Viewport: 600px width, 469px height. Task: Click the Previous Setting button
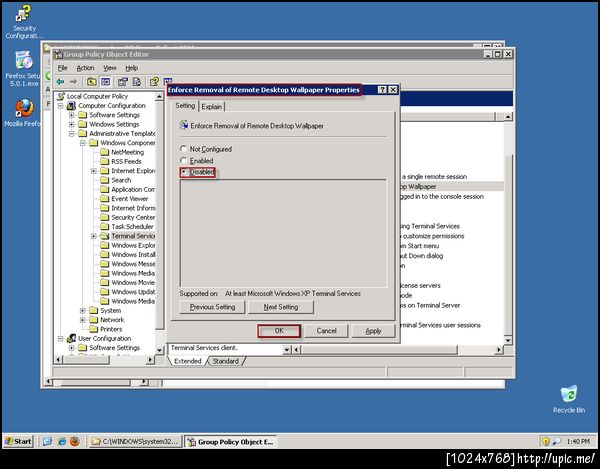pos(212,307)
